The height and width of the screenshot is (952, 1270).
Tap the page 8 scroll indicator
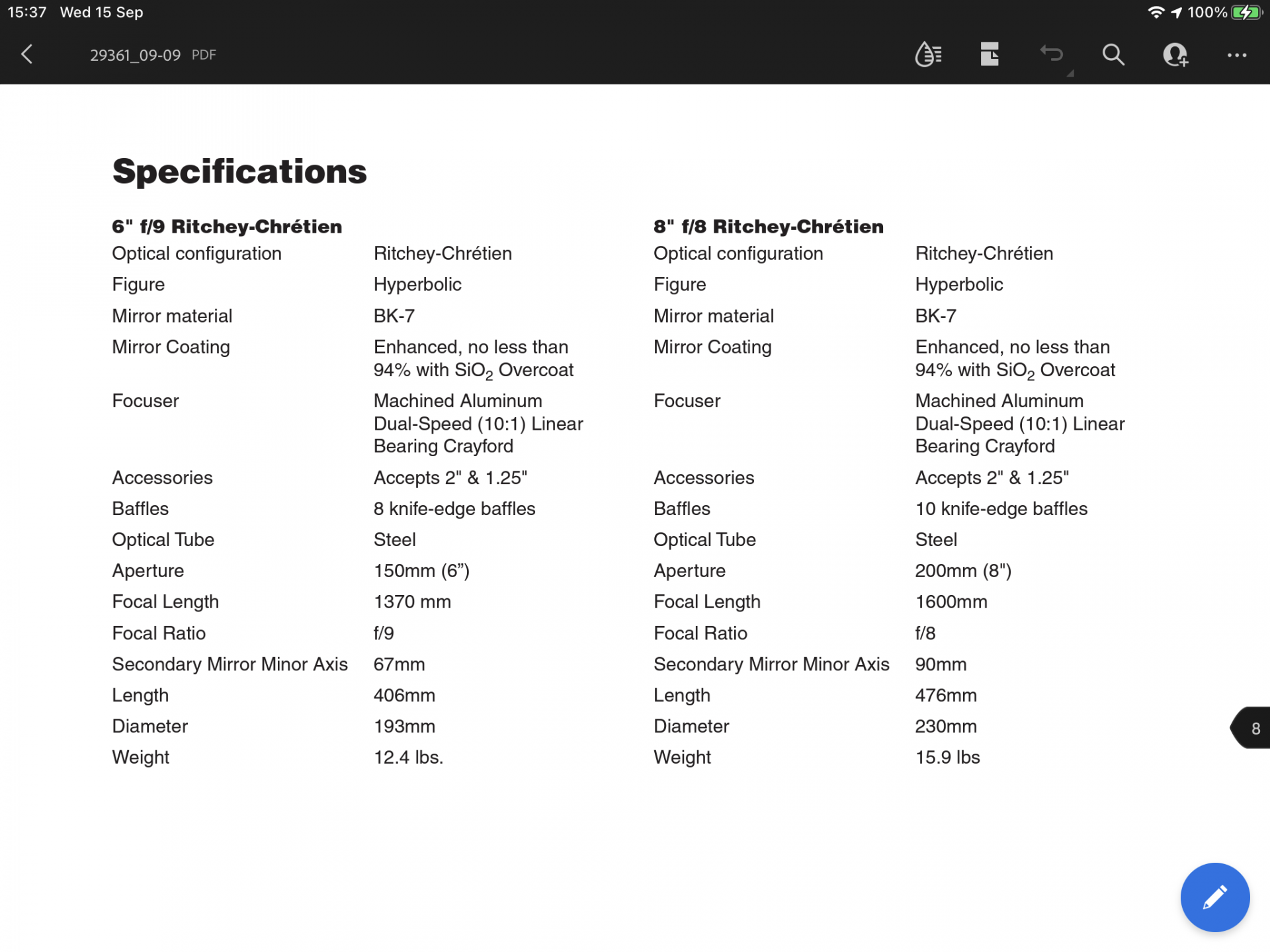1251,728
